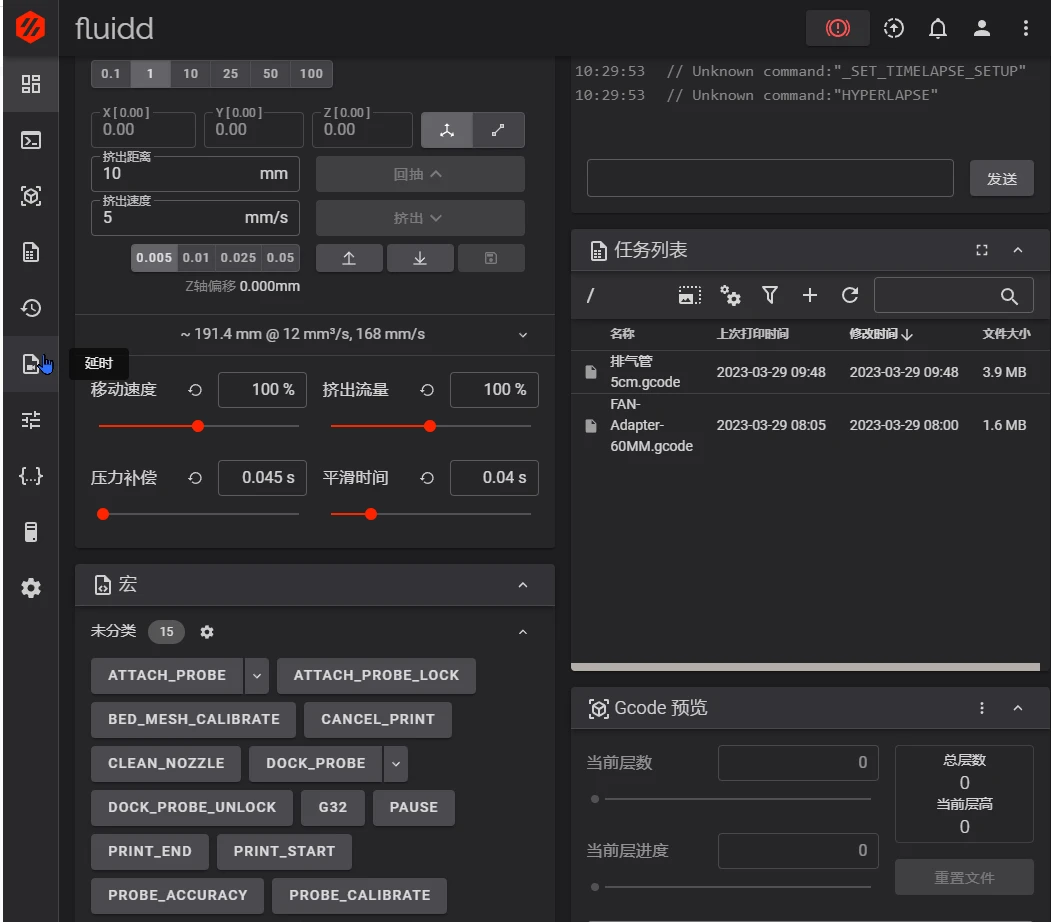Screen dimensions: 1051x922
Task: Reset the 移动速度 value
Action: pos(195,390)
